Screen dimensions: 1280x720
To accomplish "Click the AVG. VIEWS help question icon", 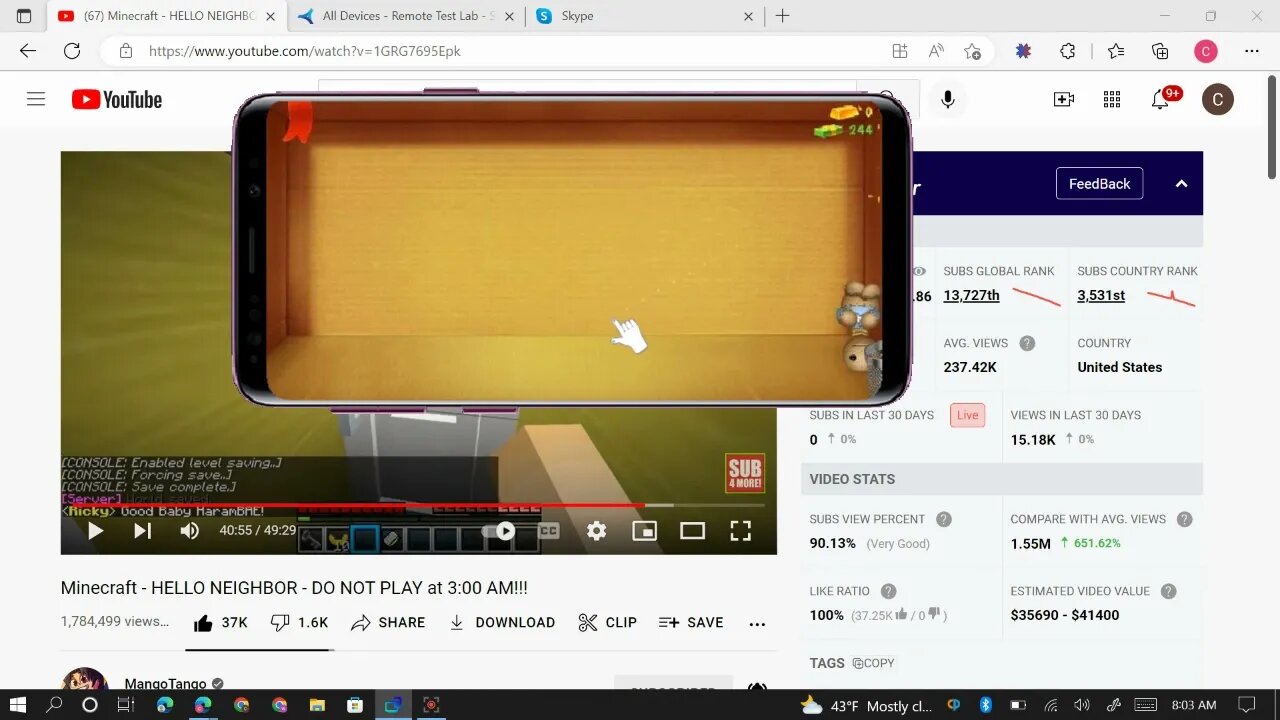I will 1027,343.
